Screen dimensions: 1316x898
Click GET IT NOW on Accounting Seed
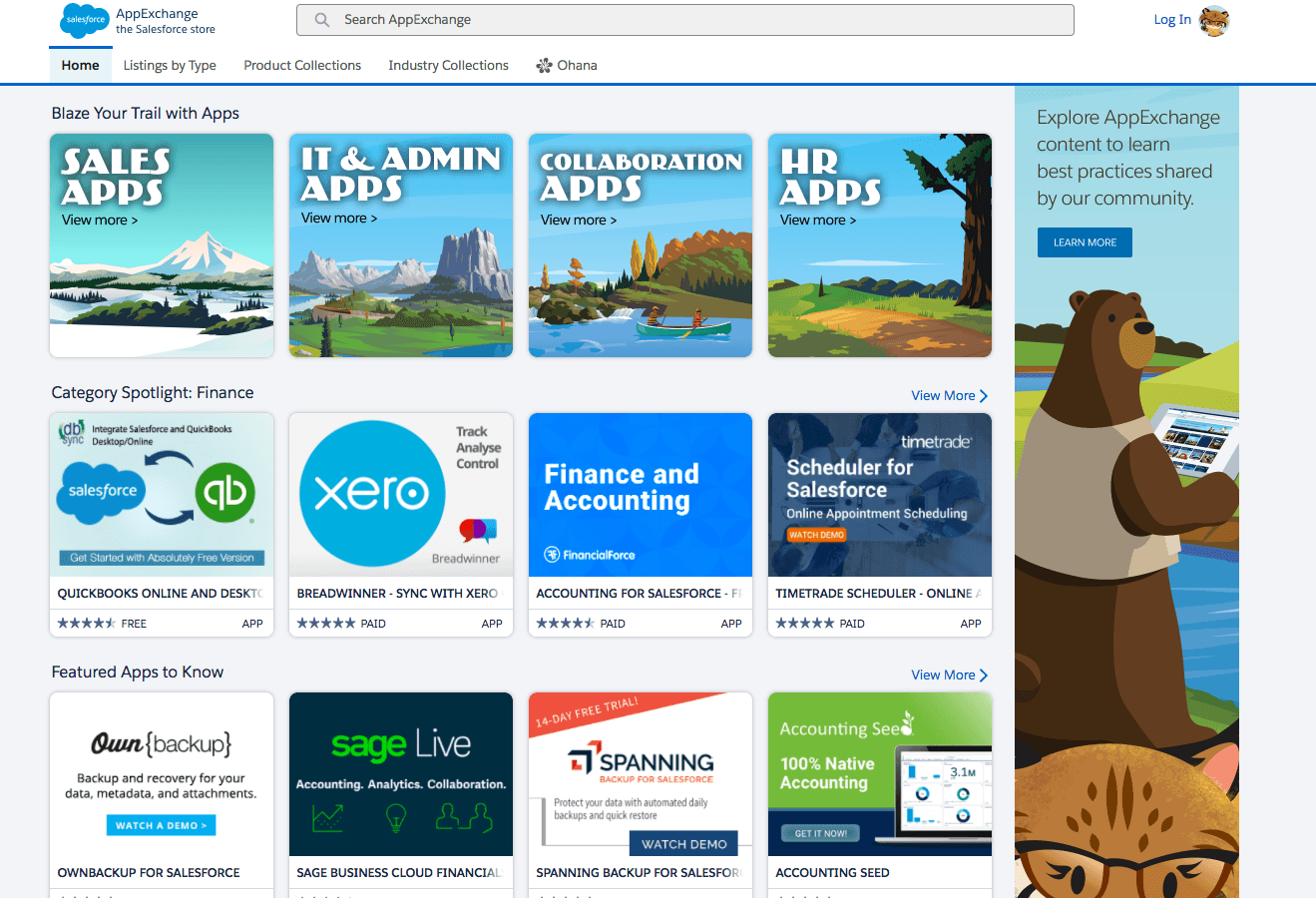coord(820,833)
